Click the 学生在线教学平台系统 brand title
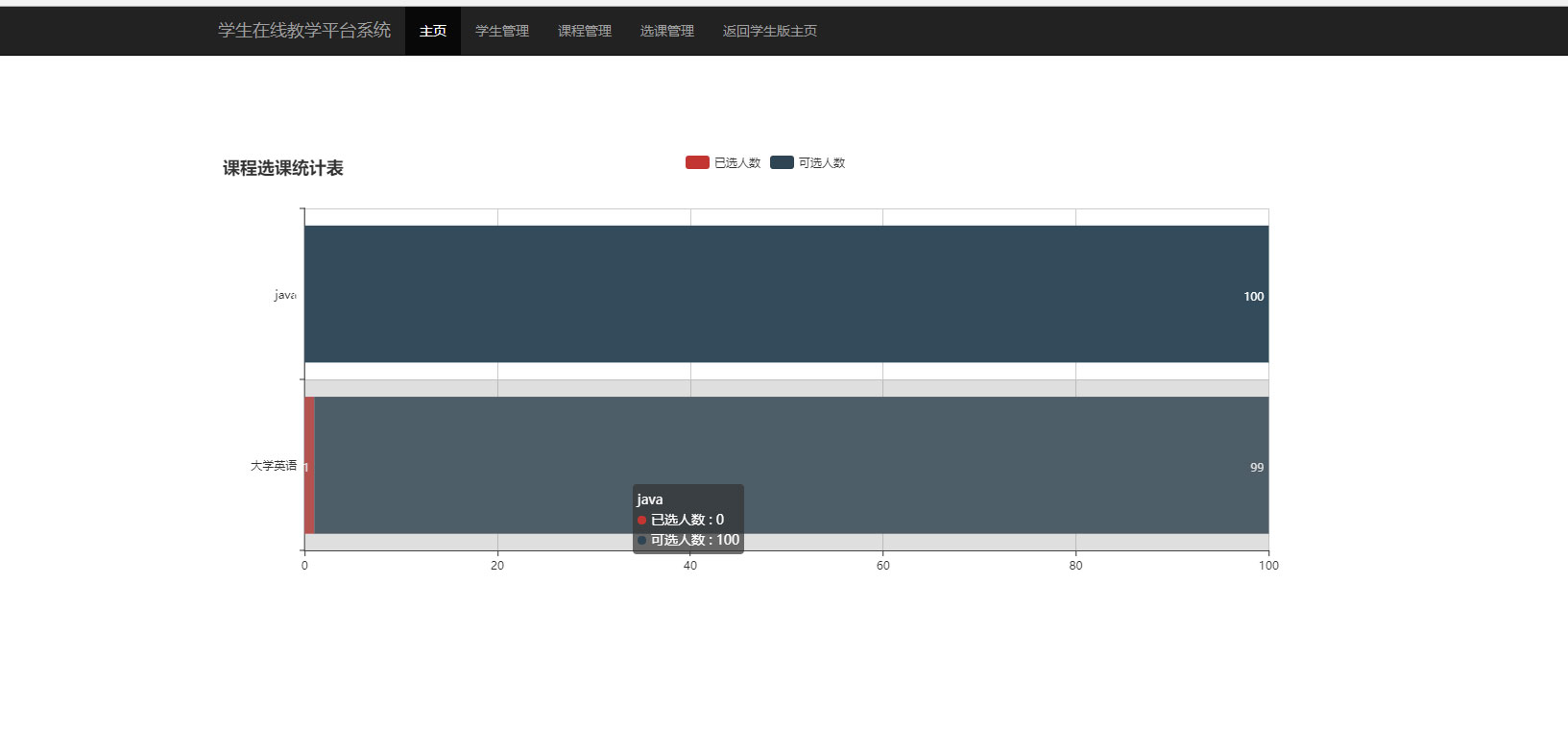Viewport: 1568px width, 730px height. pyautogui.click(x=304, y=31)
